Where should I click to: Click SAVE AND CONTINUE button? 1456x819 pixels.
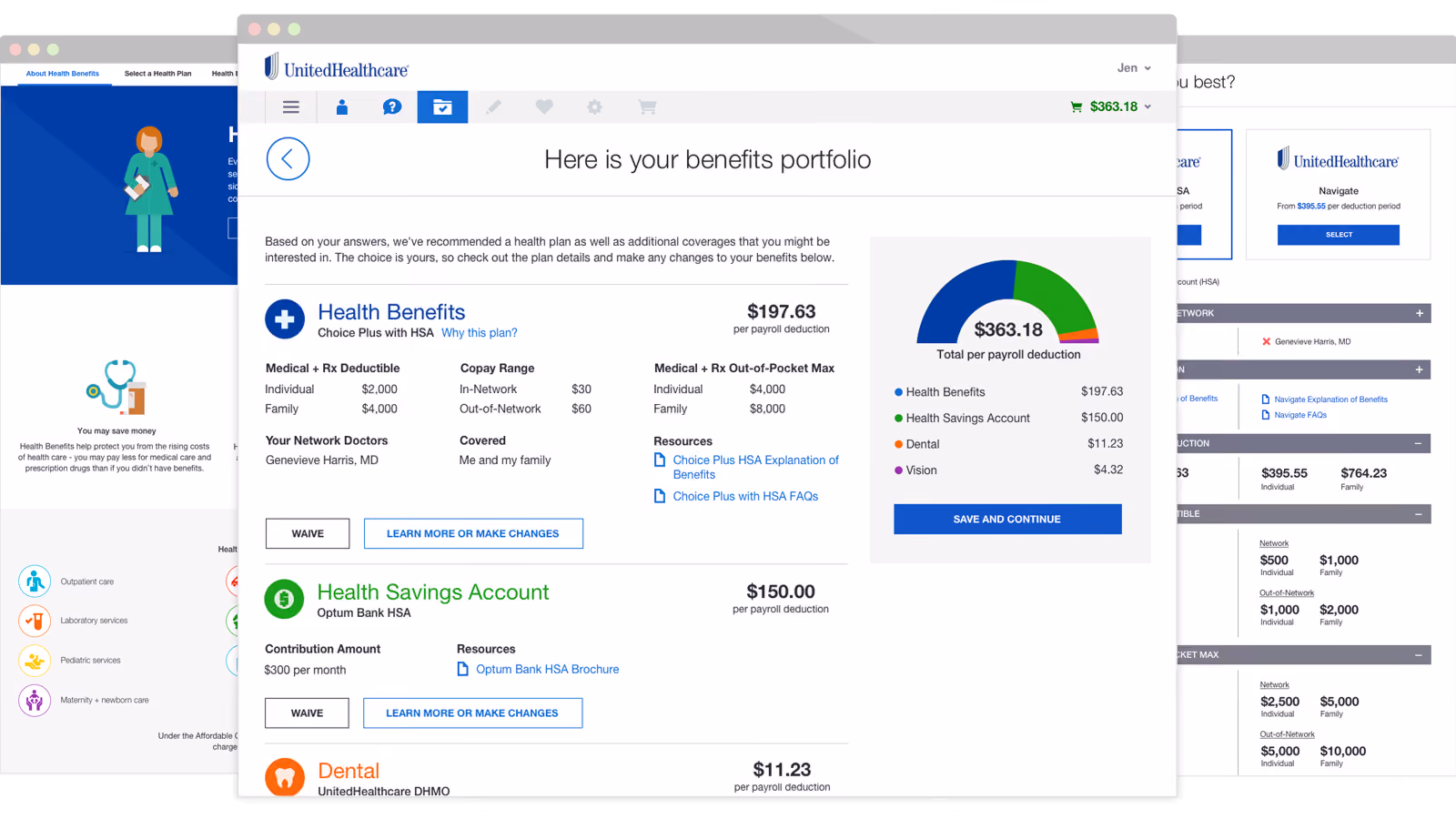point(1007,519)
